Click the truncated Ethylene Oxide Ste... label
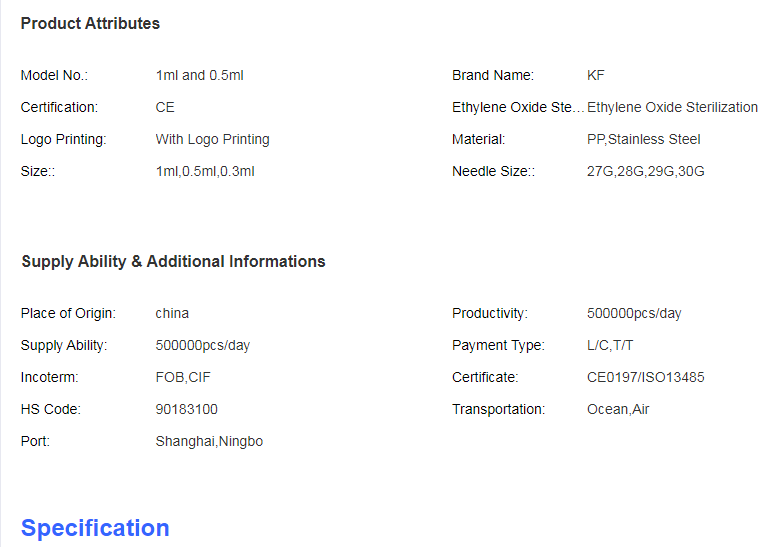The width and height of the screenshot is (768, 547). tap(518, 107)
